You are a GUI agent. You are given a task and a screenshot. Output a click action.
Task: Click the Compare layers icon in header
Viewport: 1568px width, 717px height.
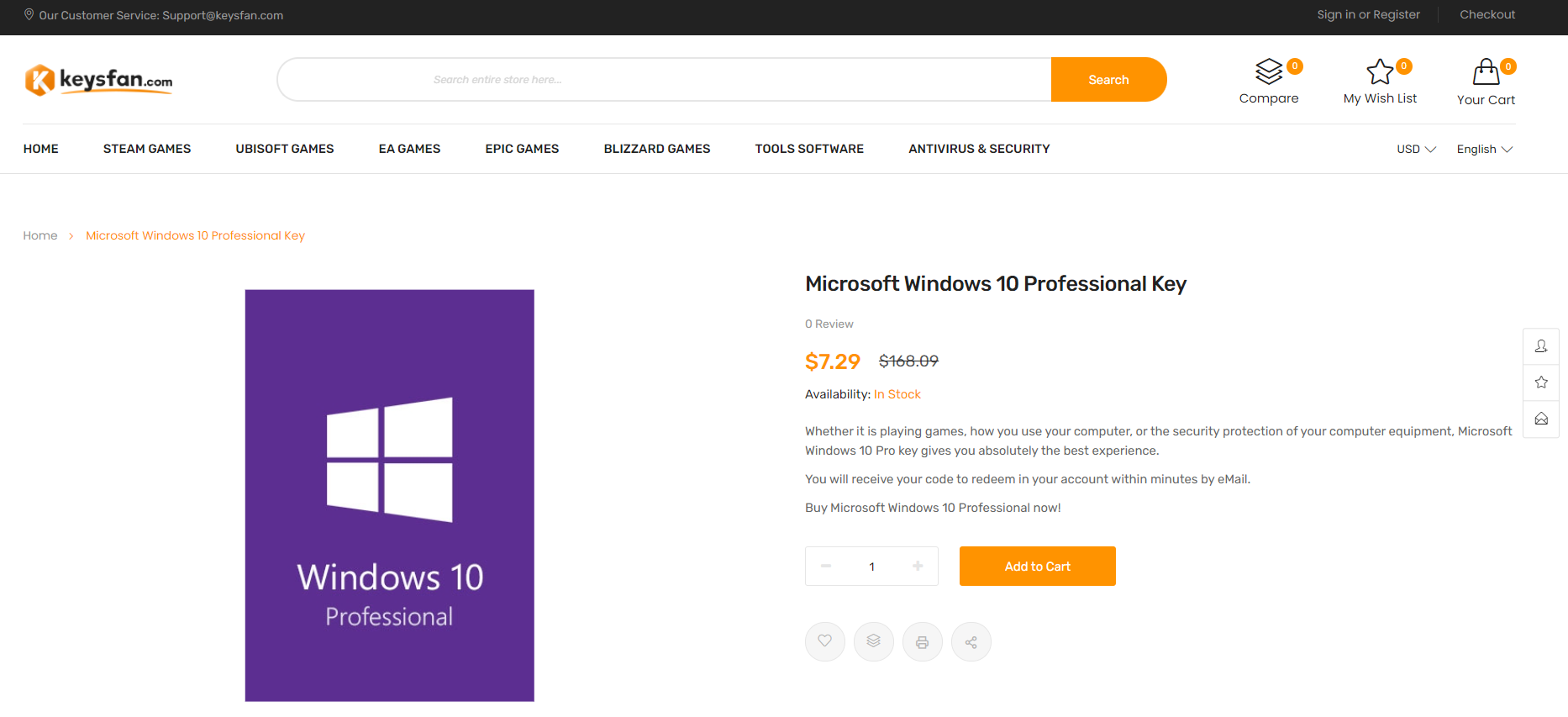point(1269,72)
